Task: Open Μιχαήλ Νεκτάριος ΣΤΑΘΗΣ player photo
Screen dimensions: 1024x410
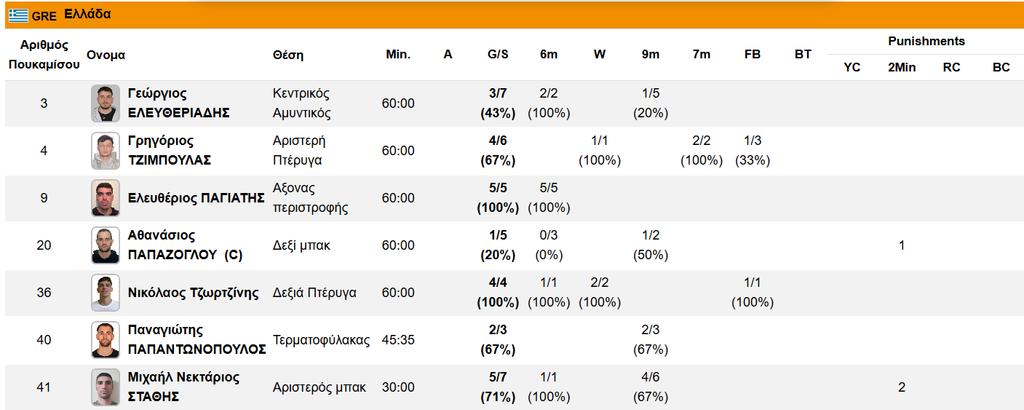Action: point(105,387)
